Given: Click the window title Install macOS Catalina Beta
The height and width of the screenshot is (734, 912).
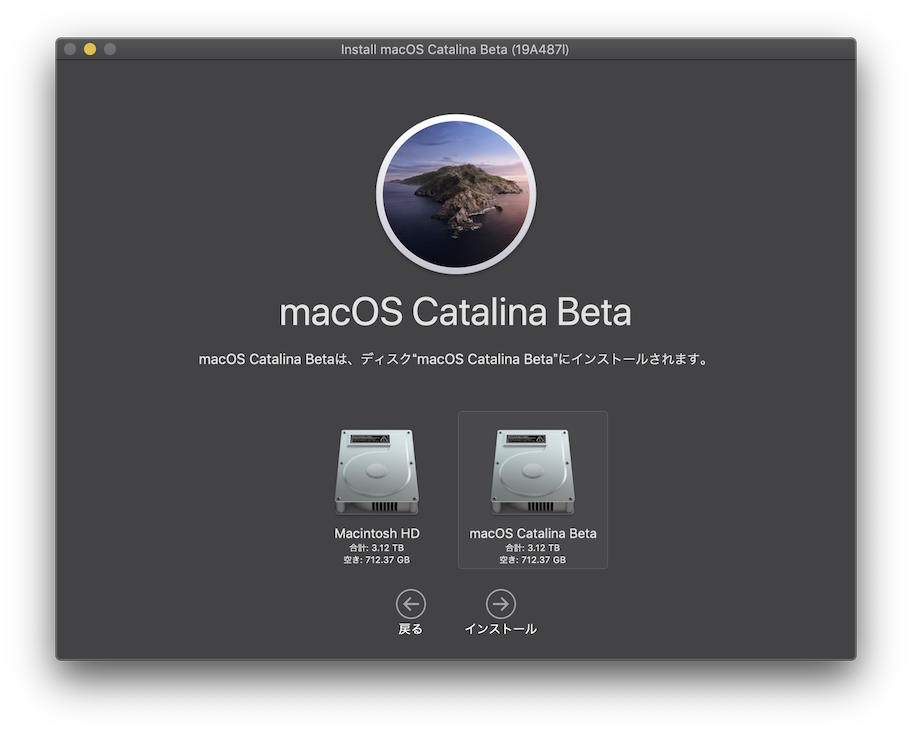Looking at the screenshot, I should pyautogui.click(x=455, y=49).
